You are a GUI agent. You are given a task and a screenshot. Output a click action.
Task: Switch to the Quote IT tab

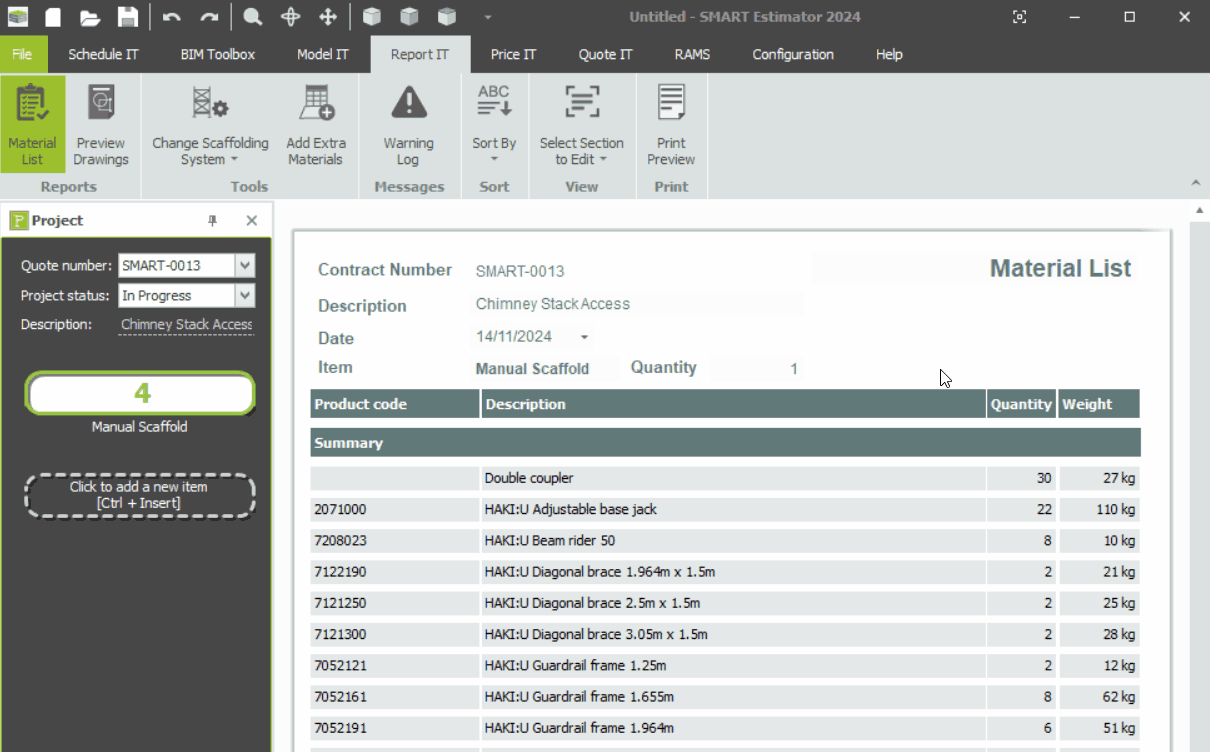(605, 54)
